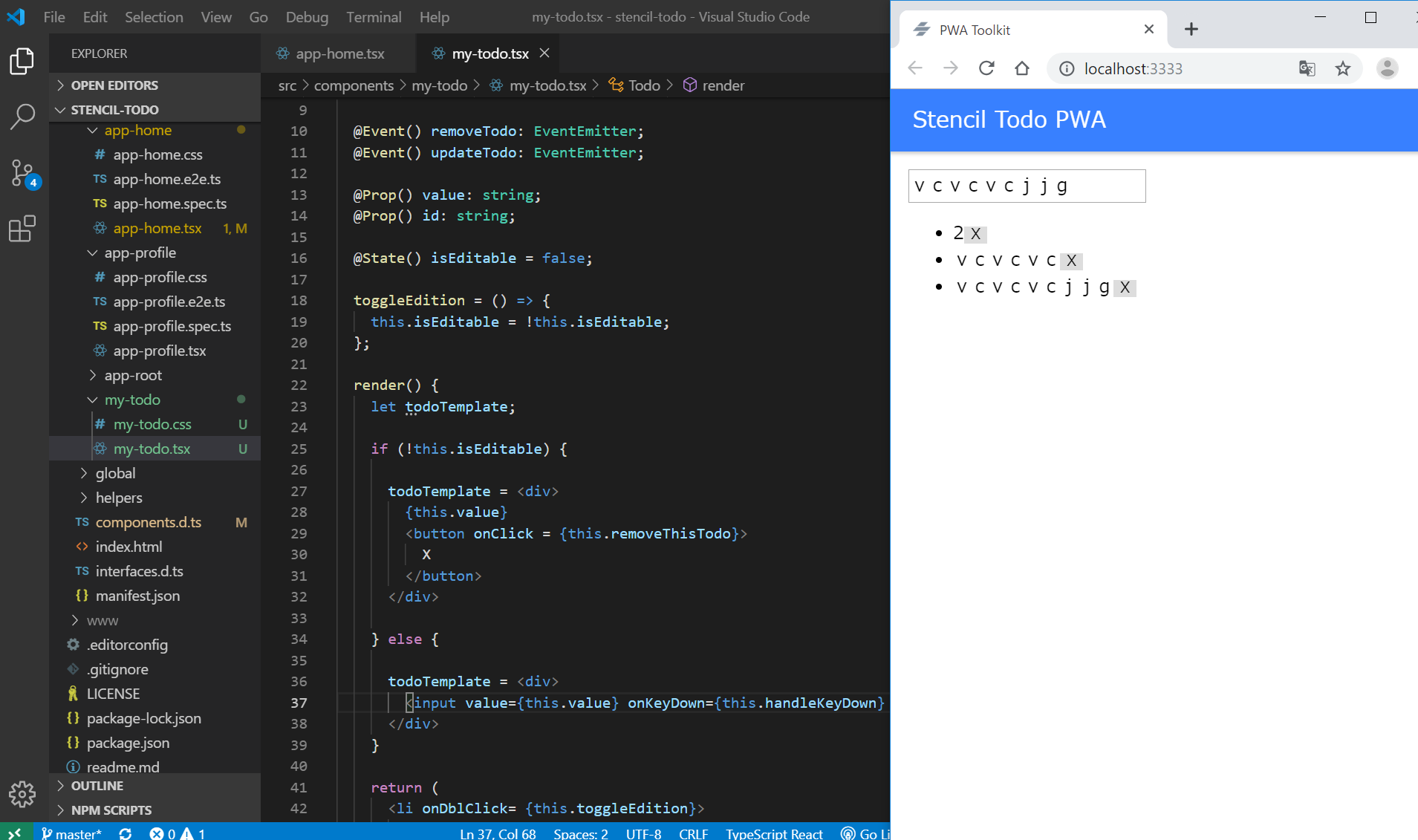Collapse the app-profile folder
This screenshot has width=1418, height=840.
click(140, 253)
